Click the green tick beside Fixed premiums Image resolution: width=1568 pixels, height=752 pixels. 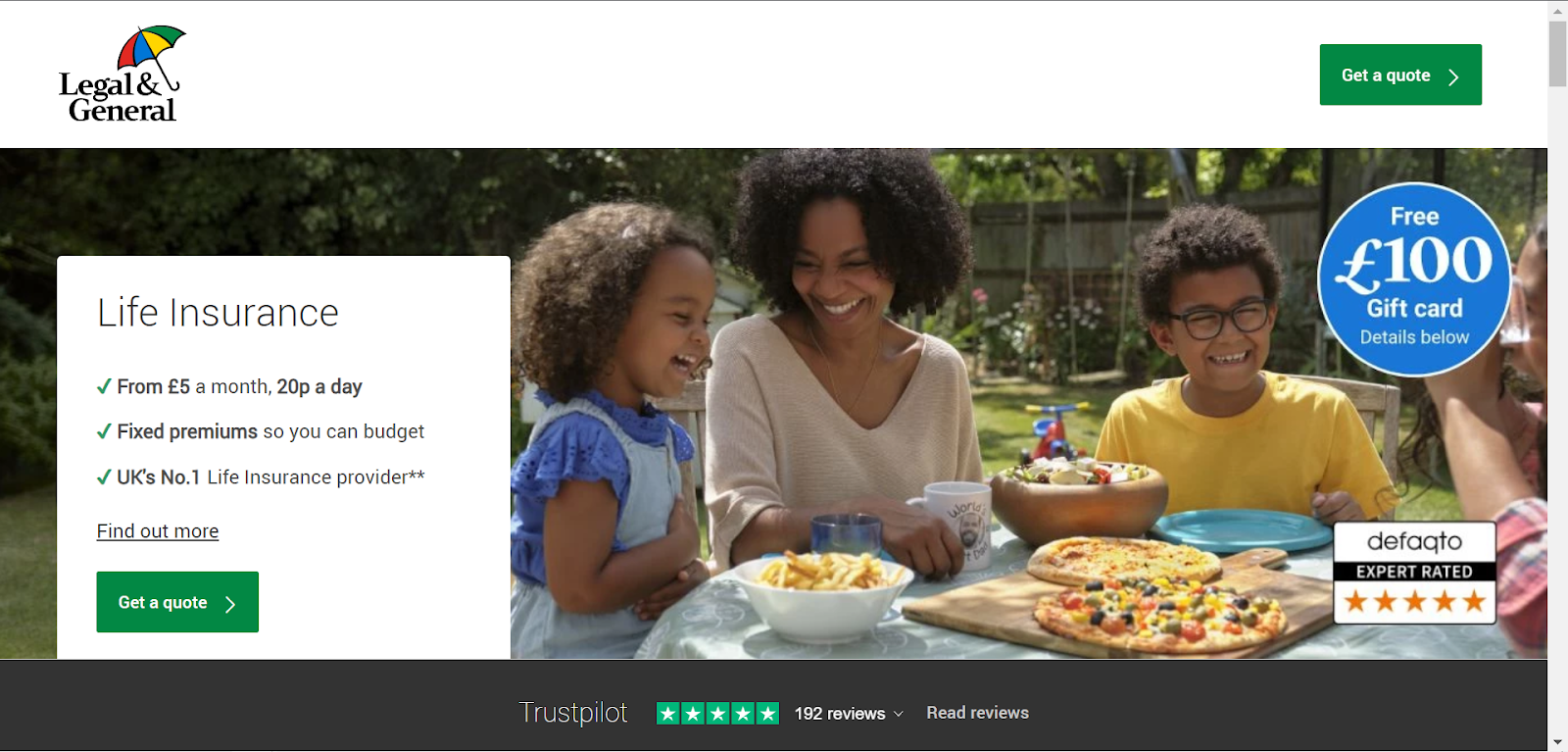click(104, 431)
